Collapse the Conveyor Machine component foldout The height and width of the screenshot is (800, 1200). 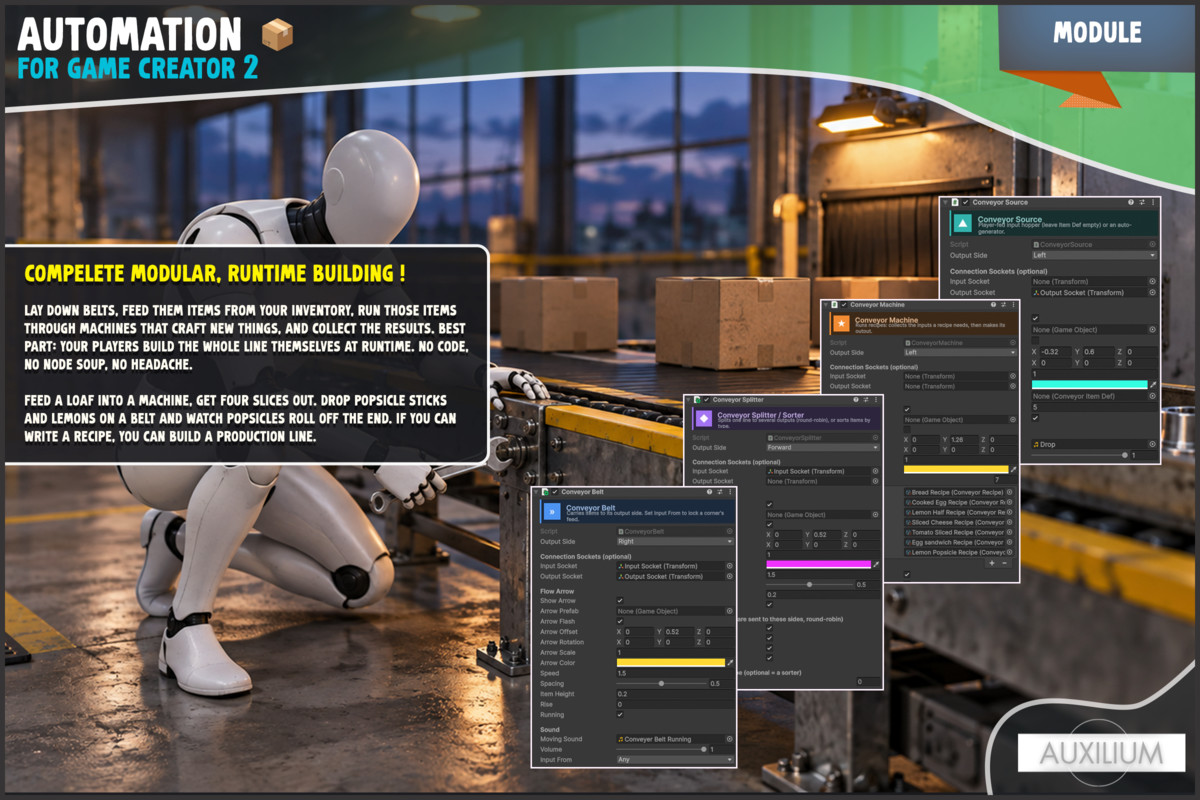click(x=826, y=305)
